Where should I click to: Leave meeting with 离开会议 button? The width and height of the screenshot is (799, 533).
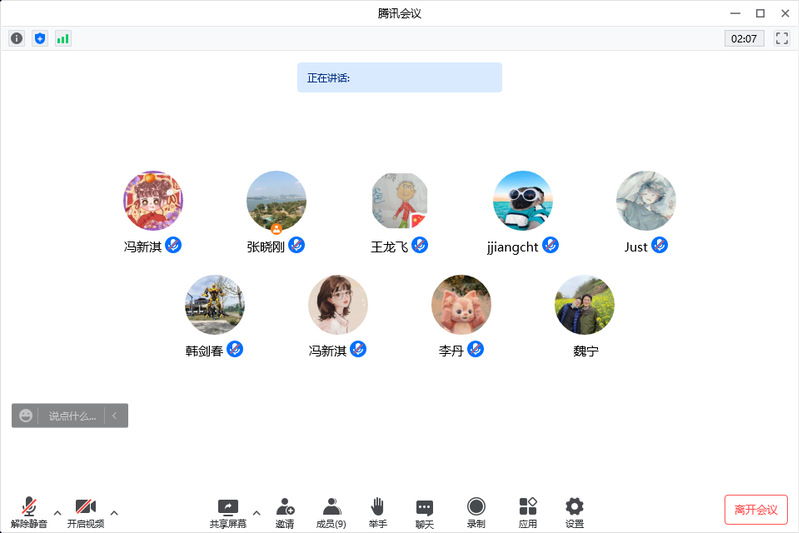pos(755,509)
